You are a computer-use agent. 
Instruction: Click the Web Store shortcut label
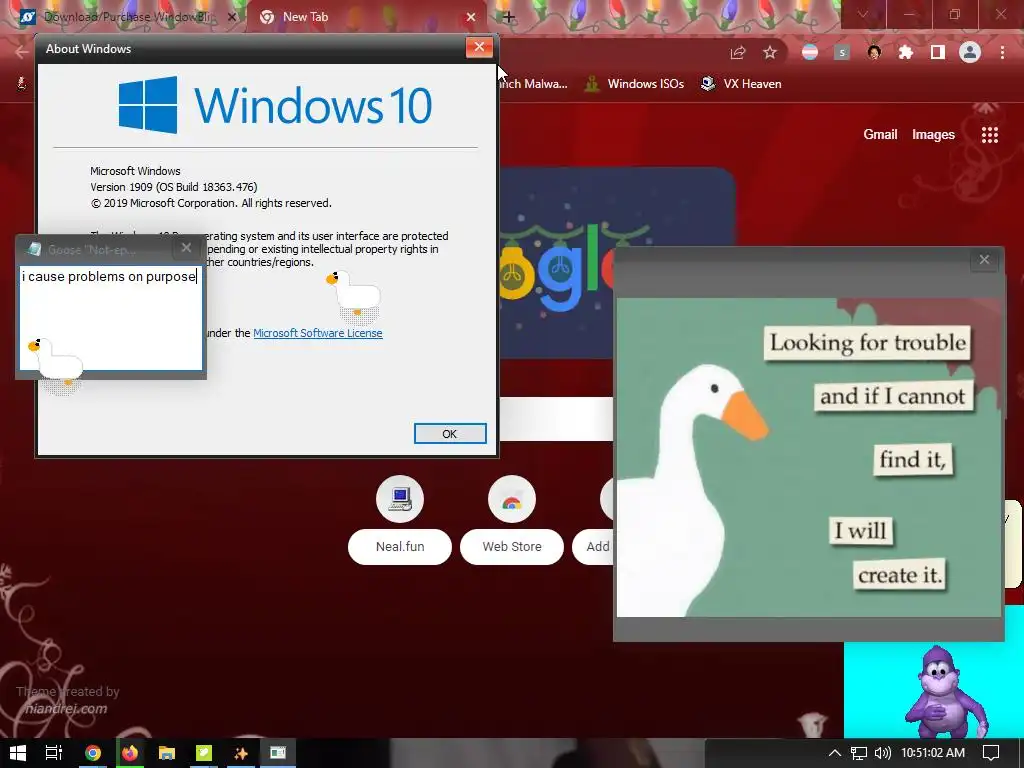pos(511,547)
